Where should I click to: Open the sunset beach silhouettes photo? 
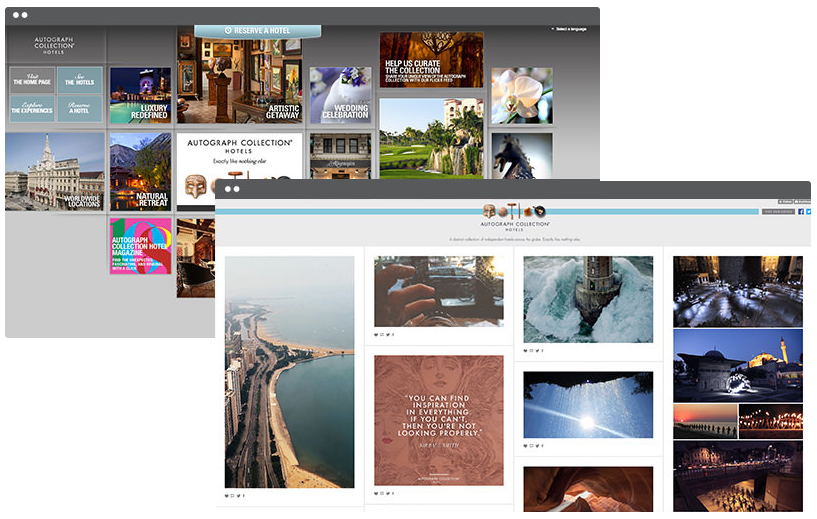click(705, 422)
